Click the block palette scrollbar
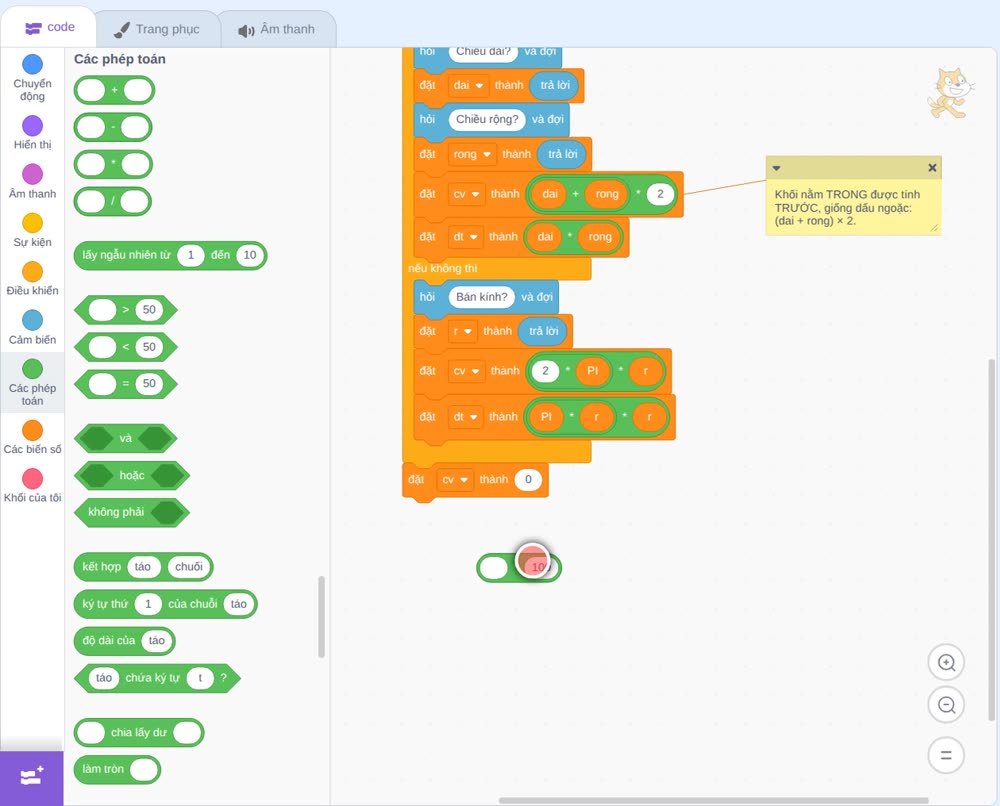The height and width of the screenshot is (806, 1000). [321, 617]
